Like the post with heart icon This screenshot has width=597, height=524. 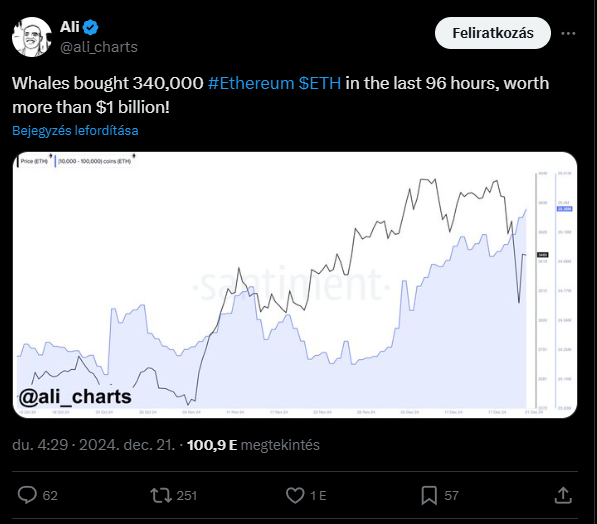point(295,495)
